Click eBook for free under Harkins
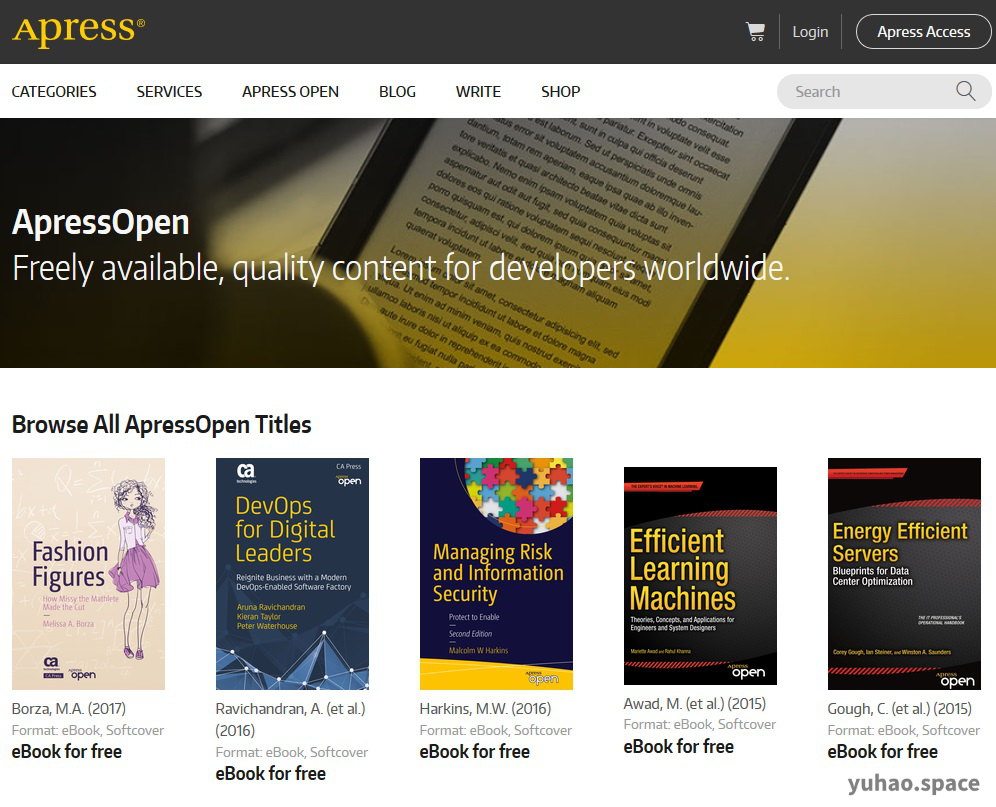The image size is (996, 807). [x=474, y=751]
